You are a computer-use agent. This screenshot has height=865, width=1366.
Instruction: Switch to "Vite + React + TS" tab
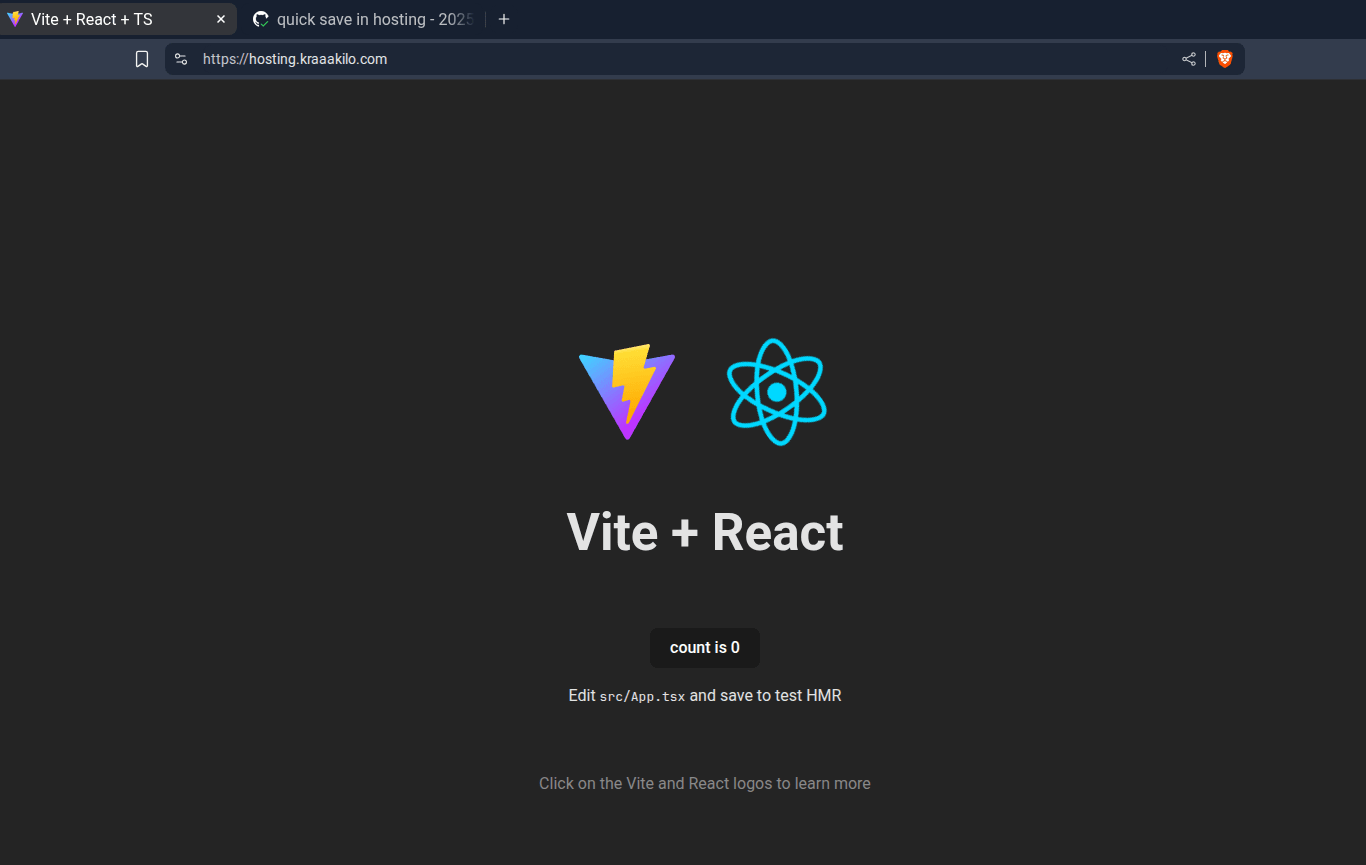92,19
